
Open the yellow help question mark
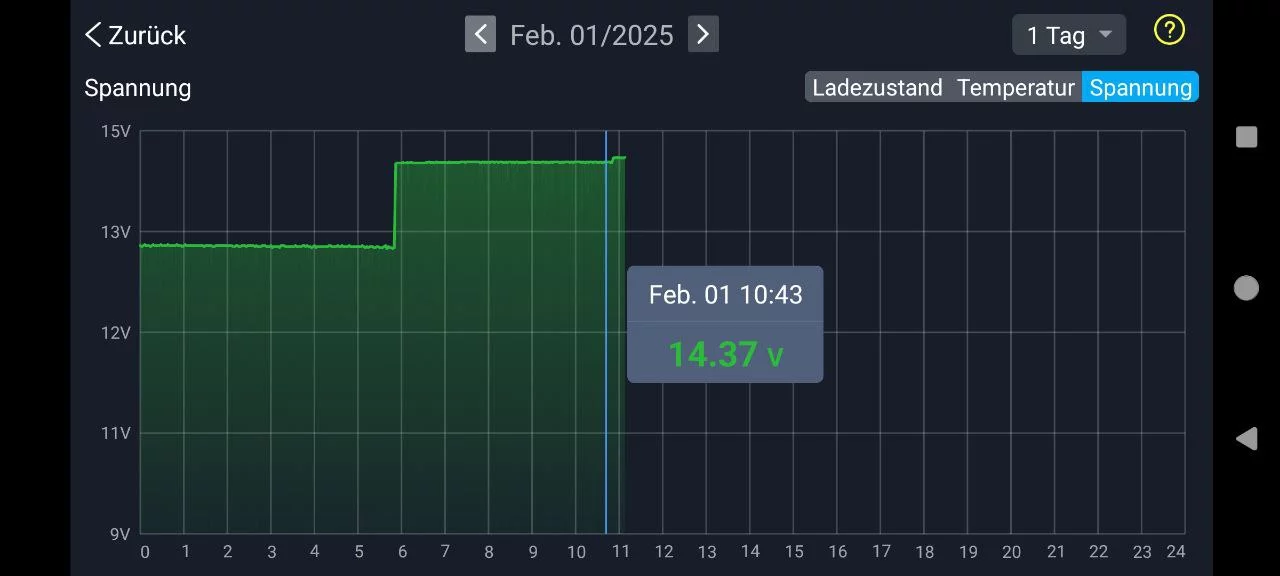click(x=1168, y=31)
